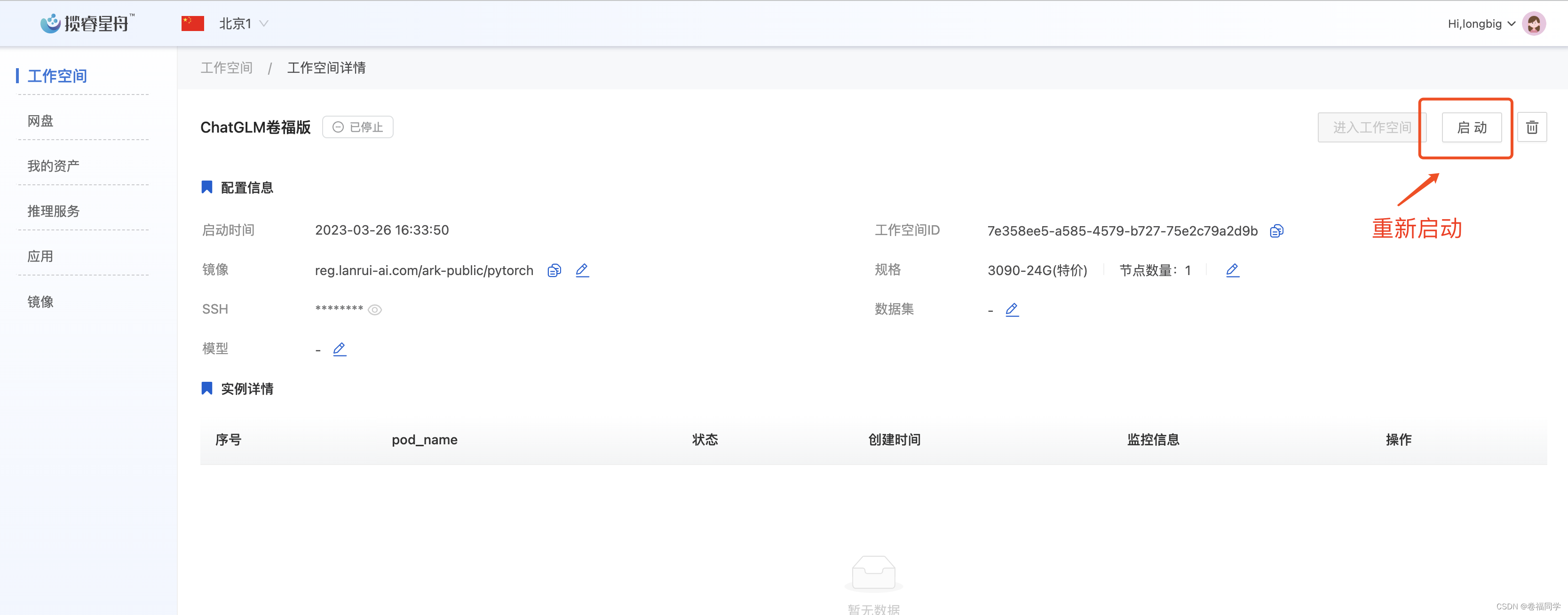Click the 3090-24G(特价) spec text
1568x615 pixels.
point(1037,270)
